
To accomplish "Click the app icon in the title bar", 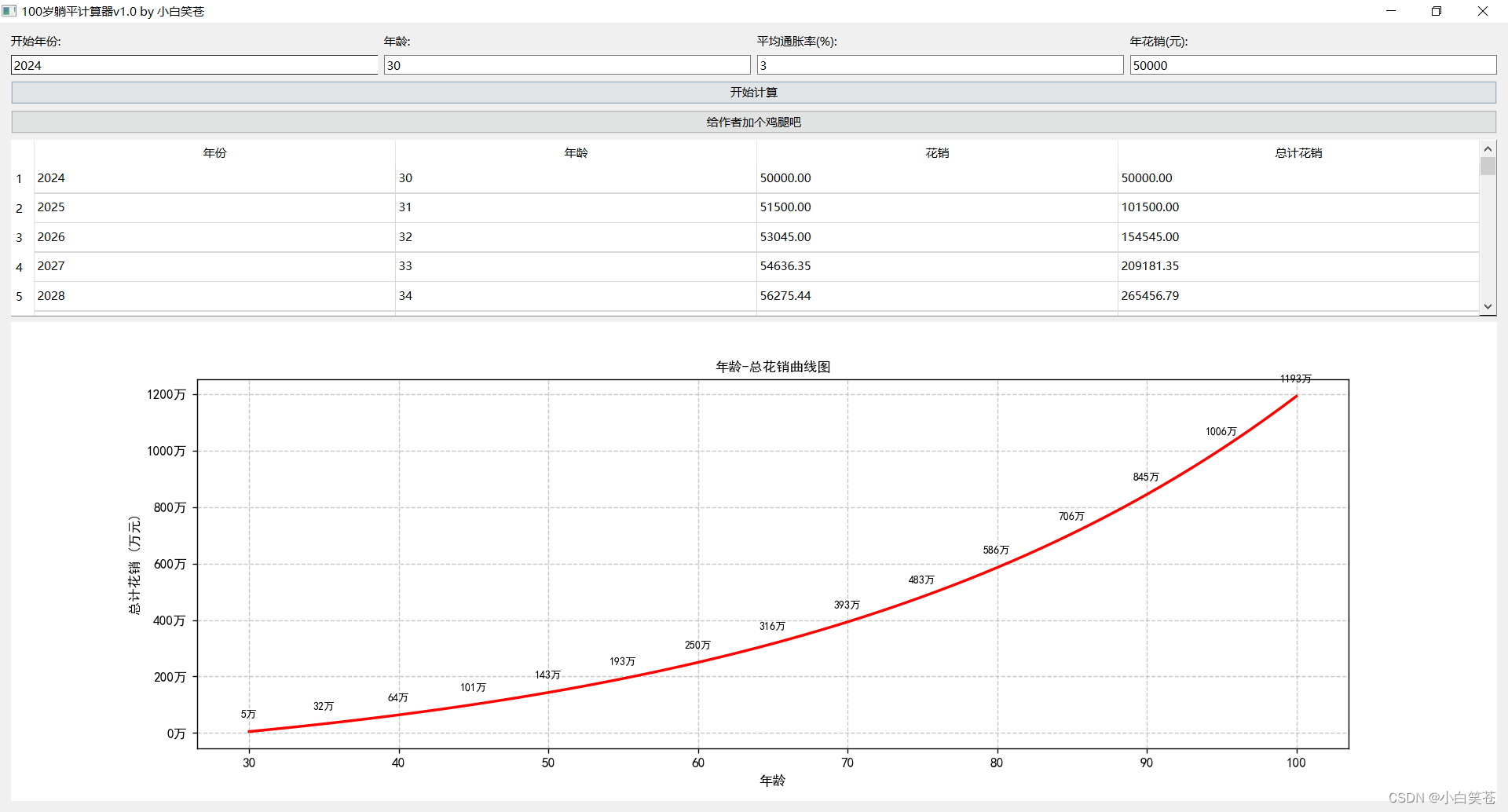I will click(9, 11).
